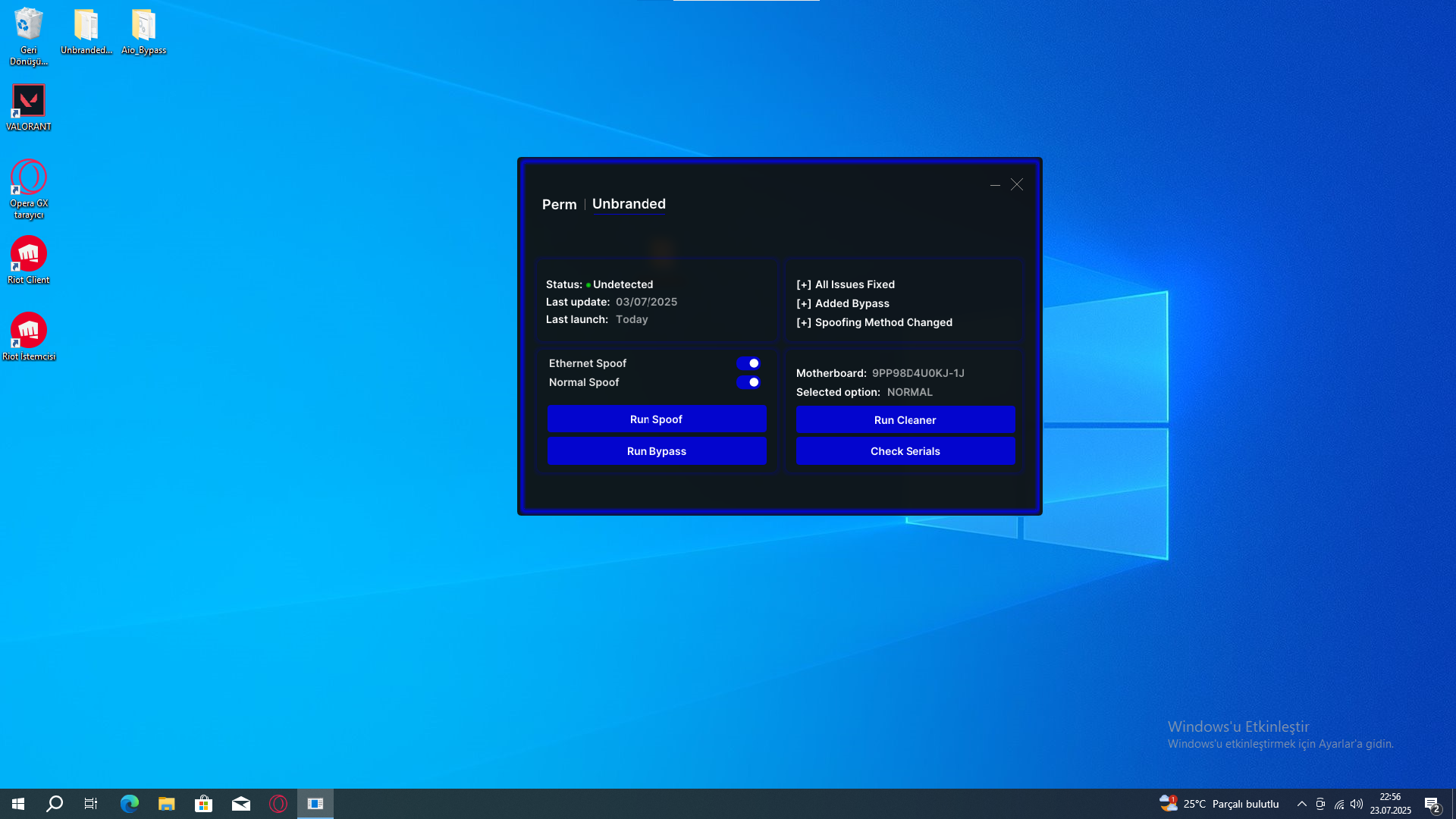Click the Opera GX taskbar icon
Screen dimensions: 1456x819
278,804
